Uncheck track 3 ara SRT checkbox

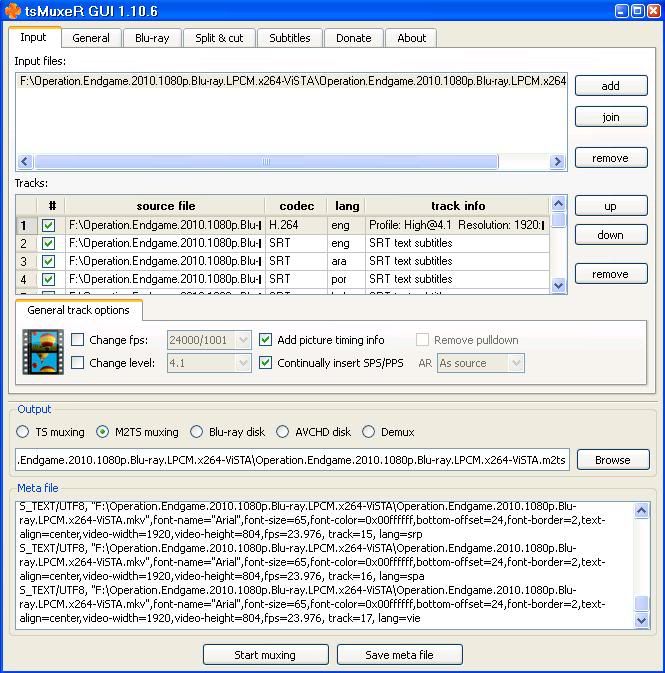click(49, 261)
